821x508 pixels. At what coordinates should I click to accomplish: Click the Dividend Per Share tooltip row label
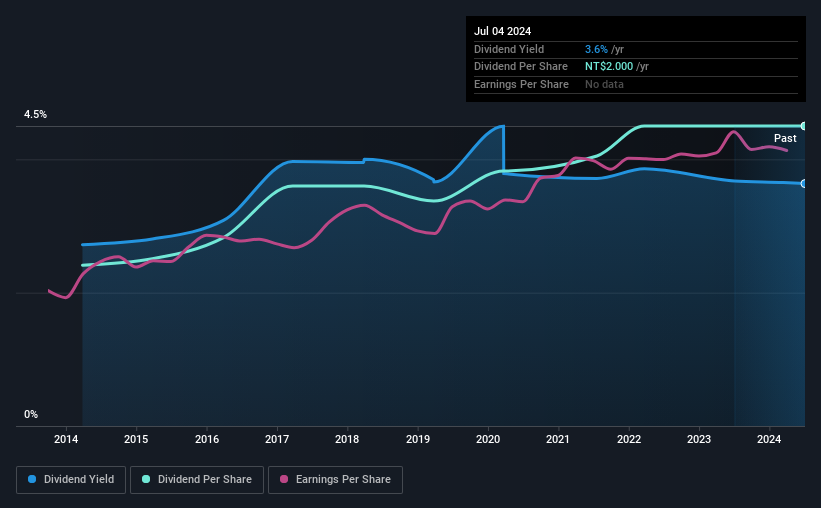click(x=520, y=67)
